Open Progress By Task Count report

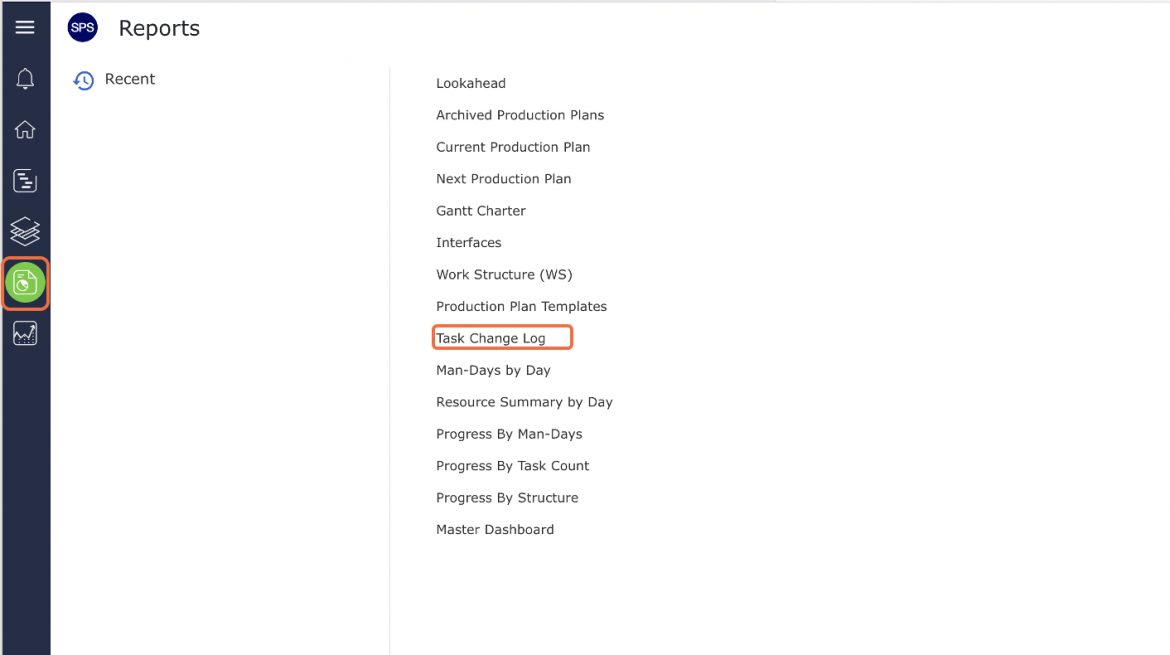[x=513, y=466]
